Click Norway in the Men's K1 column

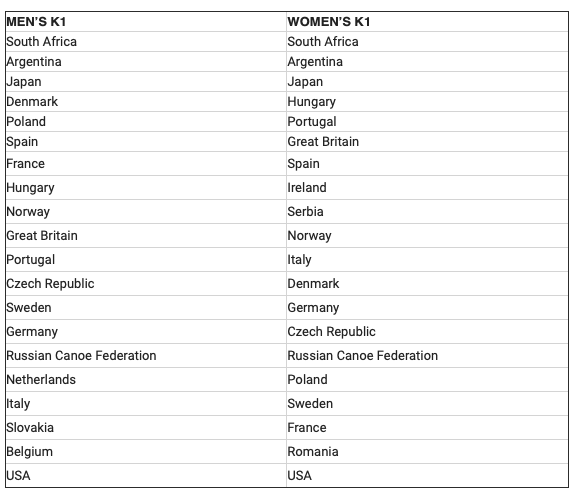[x=28, y=212]
